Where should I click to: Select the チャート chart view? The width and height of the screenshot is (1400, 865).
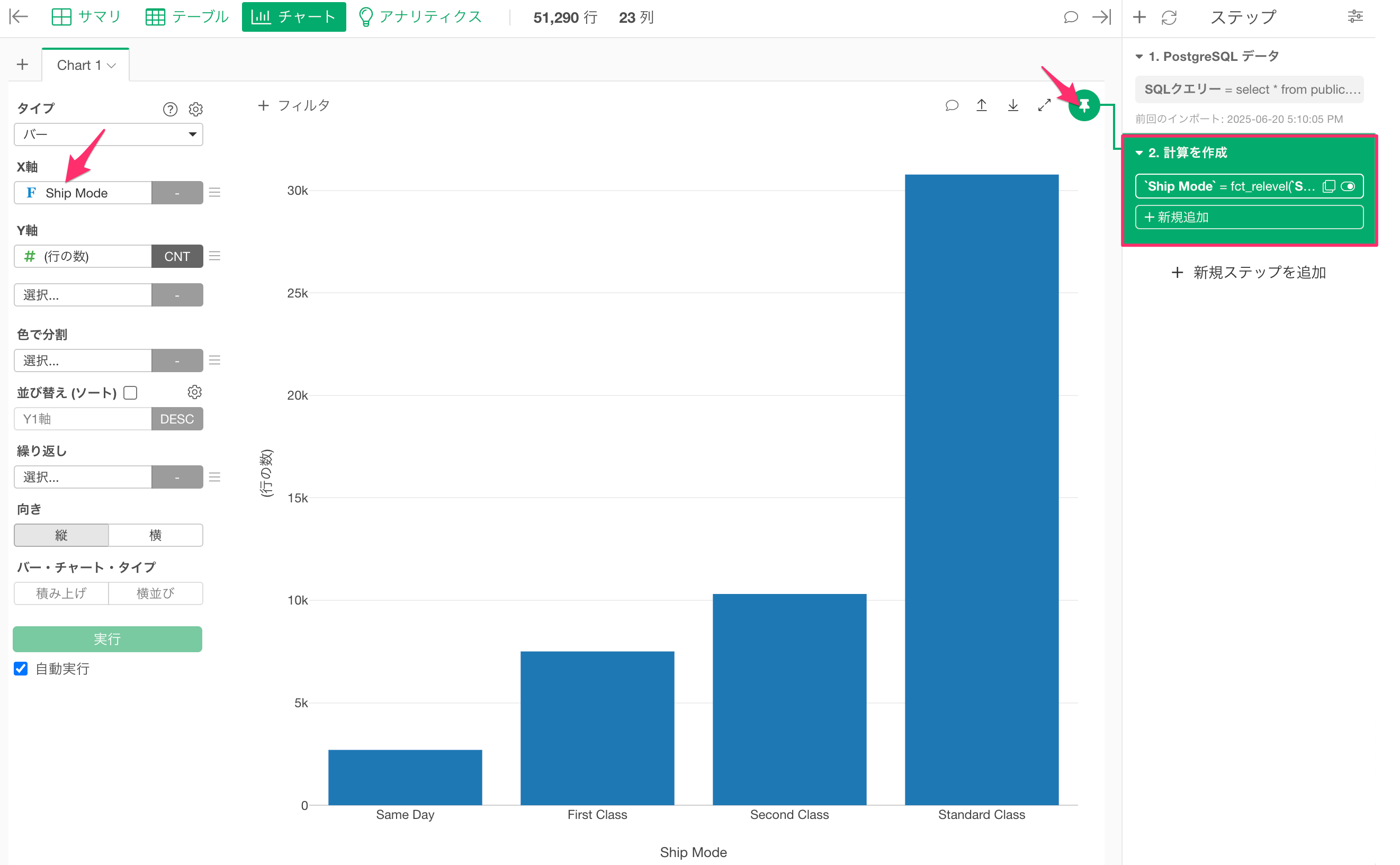click(293, 16)
